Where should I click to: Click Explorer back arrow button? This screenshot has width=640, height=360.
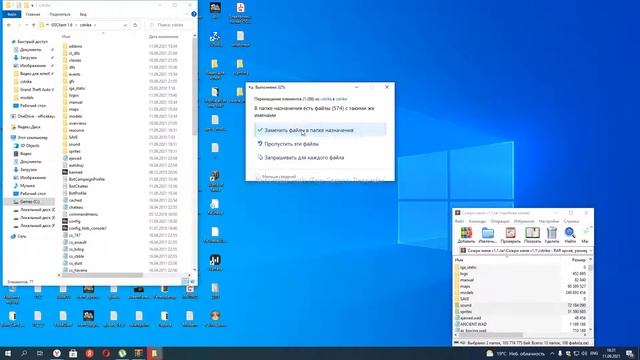pos(9,25)
